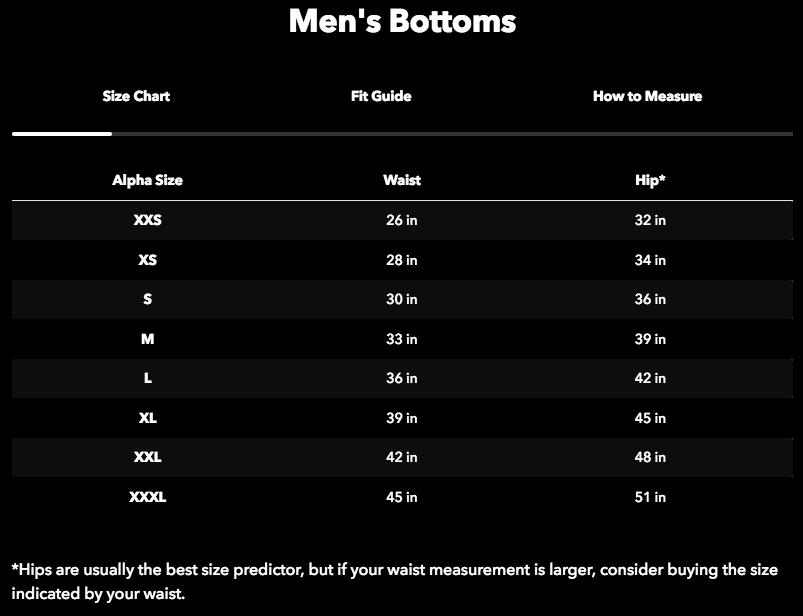803x616 pixels.
Task: Select the L size row label
Action: tap(147, 378)
